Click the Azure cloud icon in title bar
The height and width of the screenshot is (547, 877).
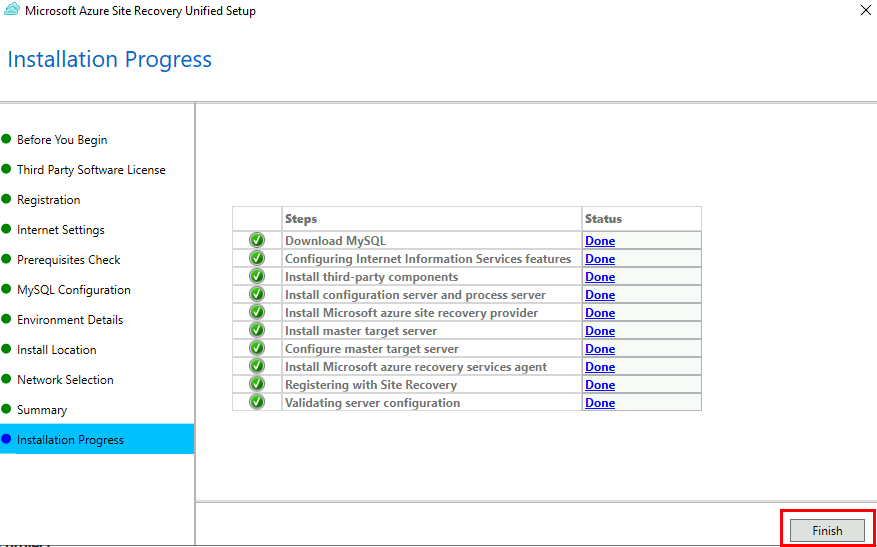(12, 11)
